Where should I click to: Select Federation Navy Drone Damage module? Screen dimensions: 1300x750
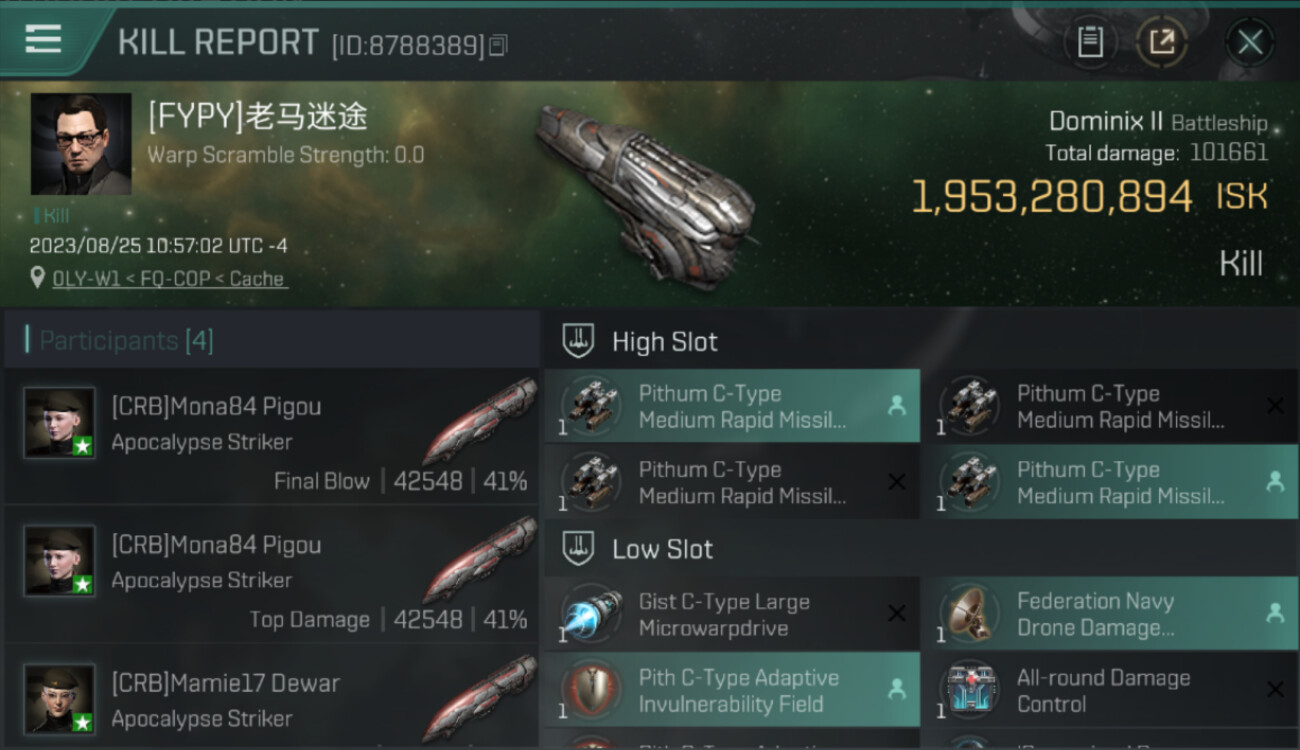[1109, 614]
